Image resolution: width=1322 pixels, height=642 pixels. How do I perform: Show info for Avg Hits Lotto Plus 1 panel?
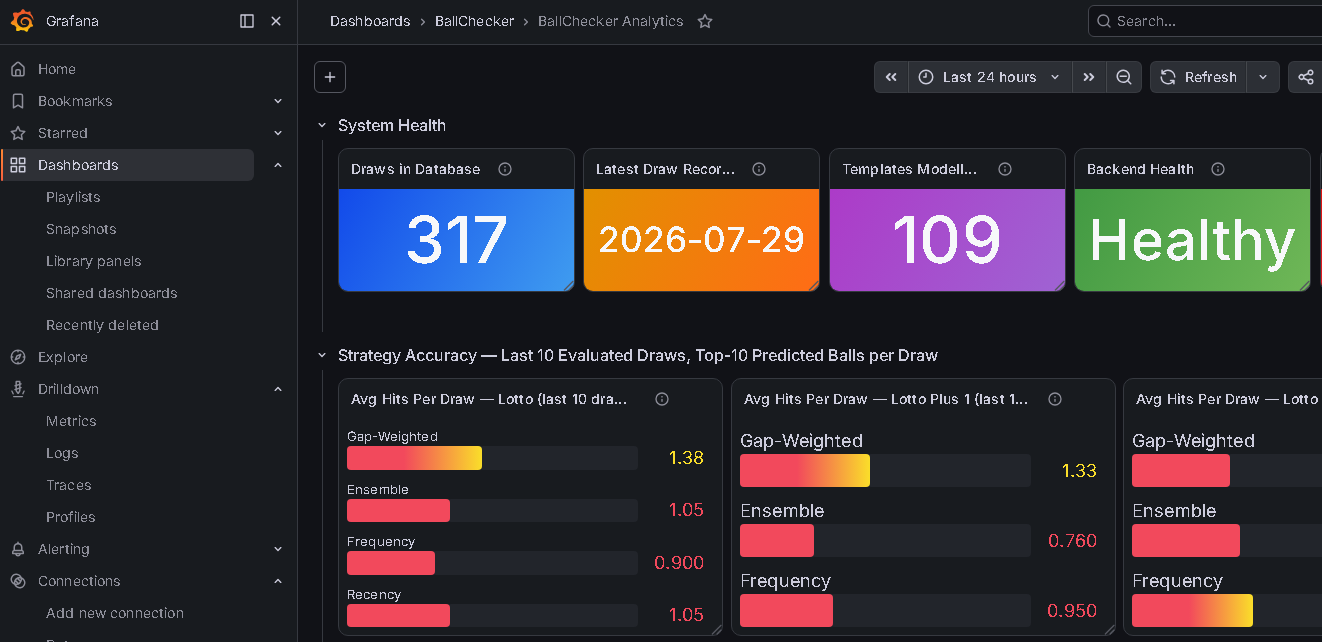coord(1055,399)
